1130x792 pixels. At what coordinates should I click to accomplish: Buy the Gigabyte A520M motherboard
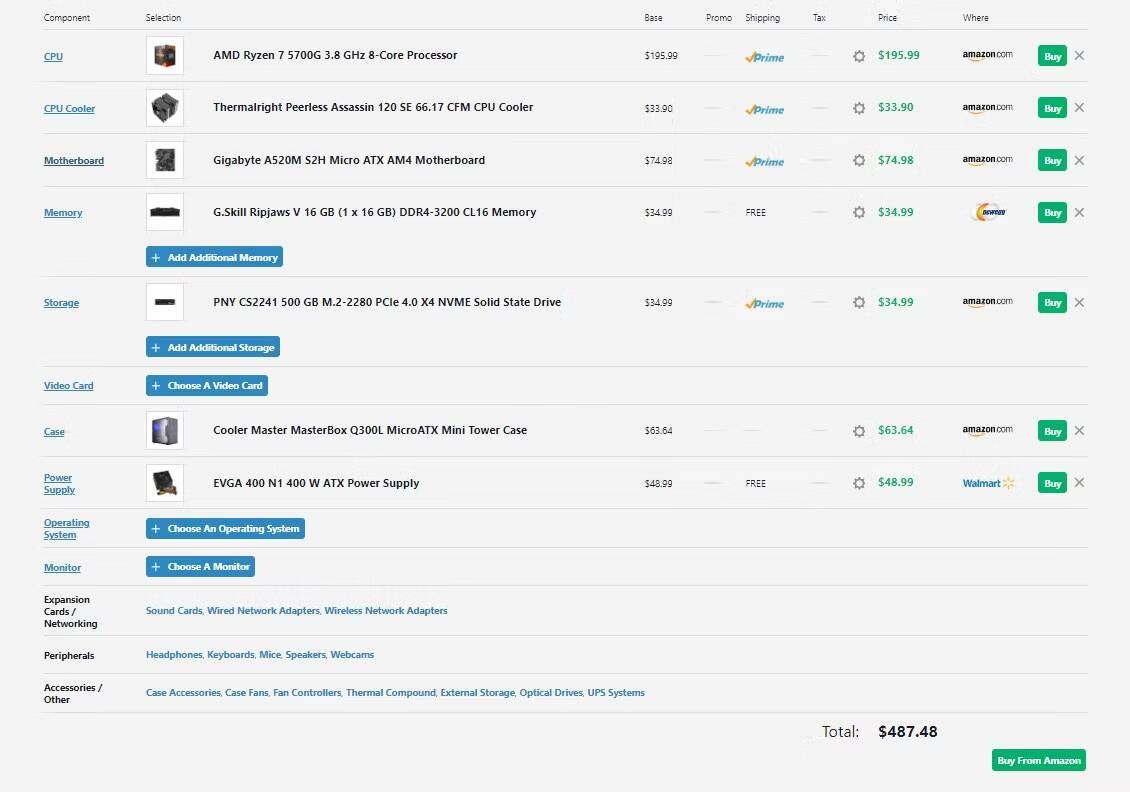[x=1052, y=160]
